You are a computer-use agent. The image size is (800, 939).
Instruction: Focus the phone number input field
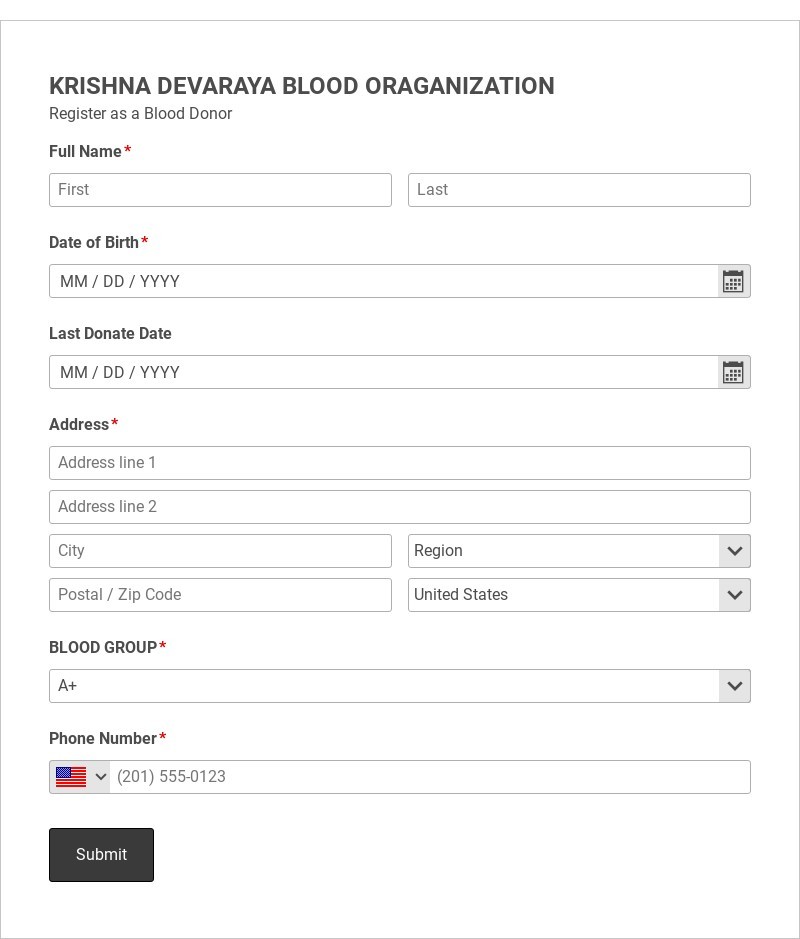430,777
